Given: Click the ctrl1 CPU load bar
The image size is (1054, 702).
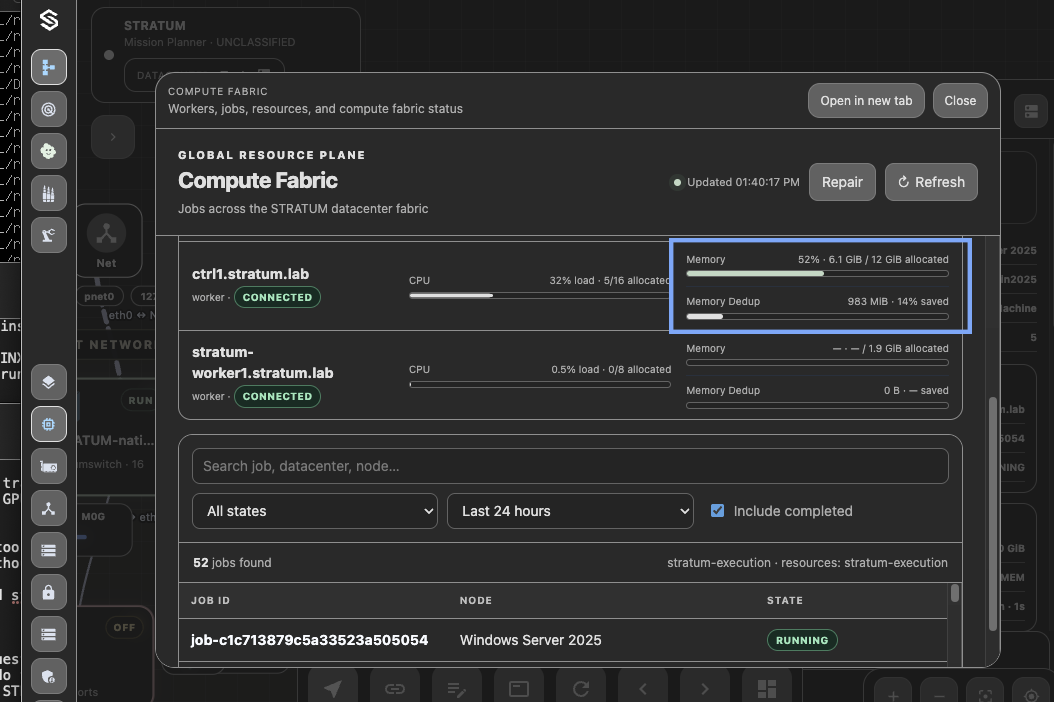Looking at the screenshot, I should pos(540,295).
